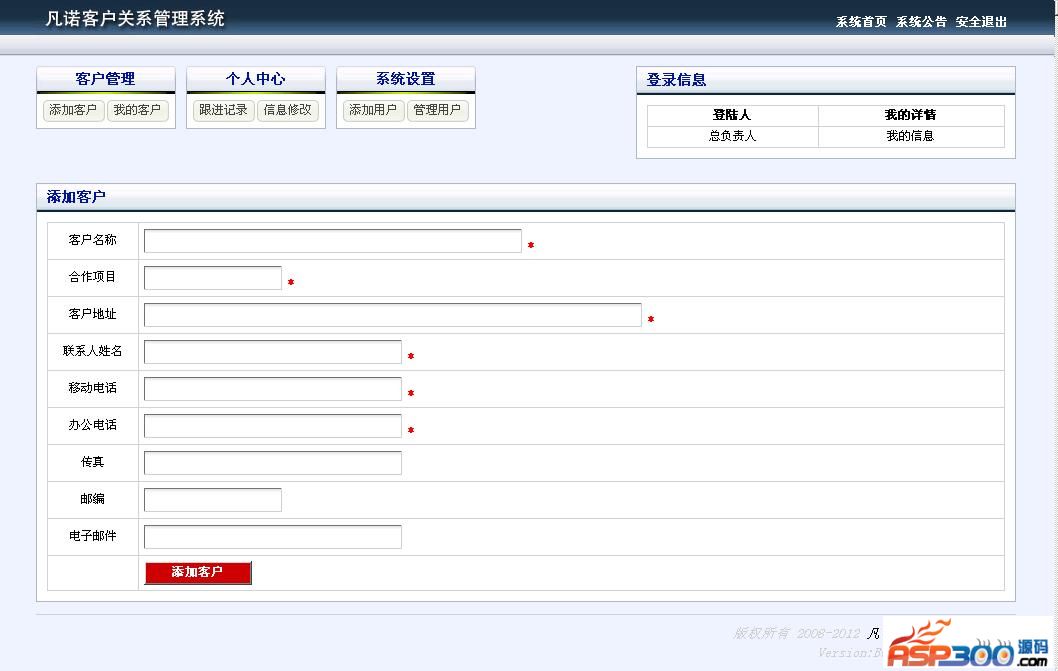Open 跟进记录 under 个人中心
This screenshot has height=671, width=1058.
point(223,110)
